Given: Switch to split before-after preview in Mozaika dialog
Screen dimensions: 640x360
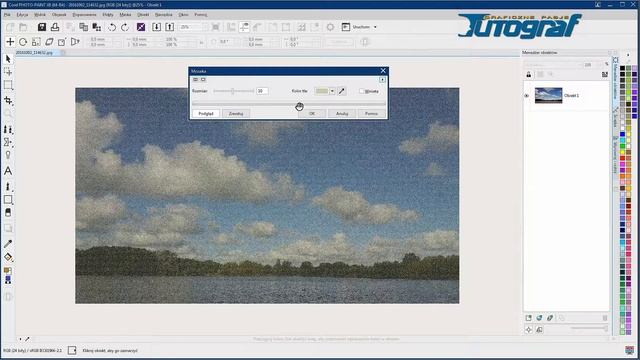Looking at the screenshot, I should pos(196,80).
